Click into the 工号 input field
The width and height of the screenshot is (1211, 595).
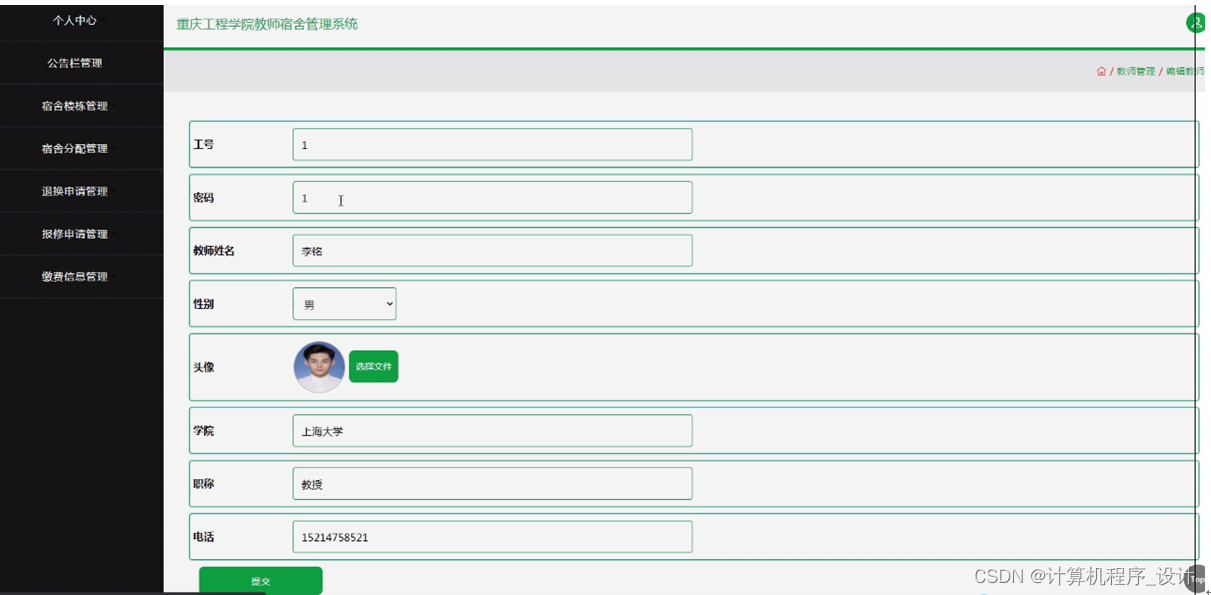[492, 145]
